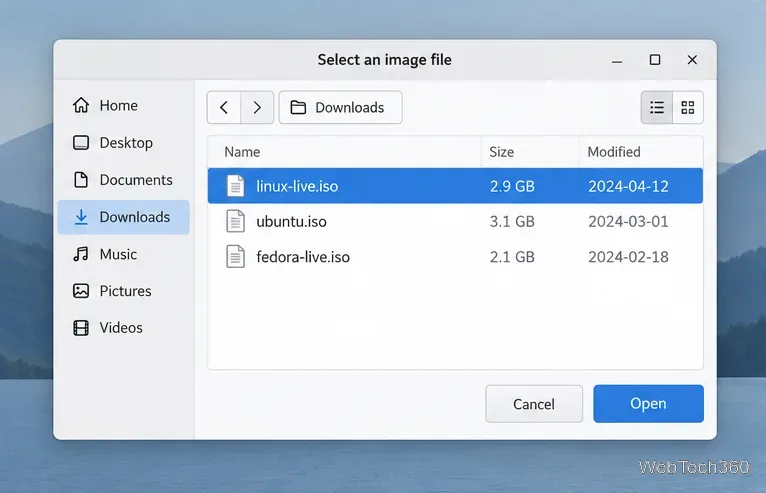Click the Music note icon
766x493 pixels.
coord(81,254)
